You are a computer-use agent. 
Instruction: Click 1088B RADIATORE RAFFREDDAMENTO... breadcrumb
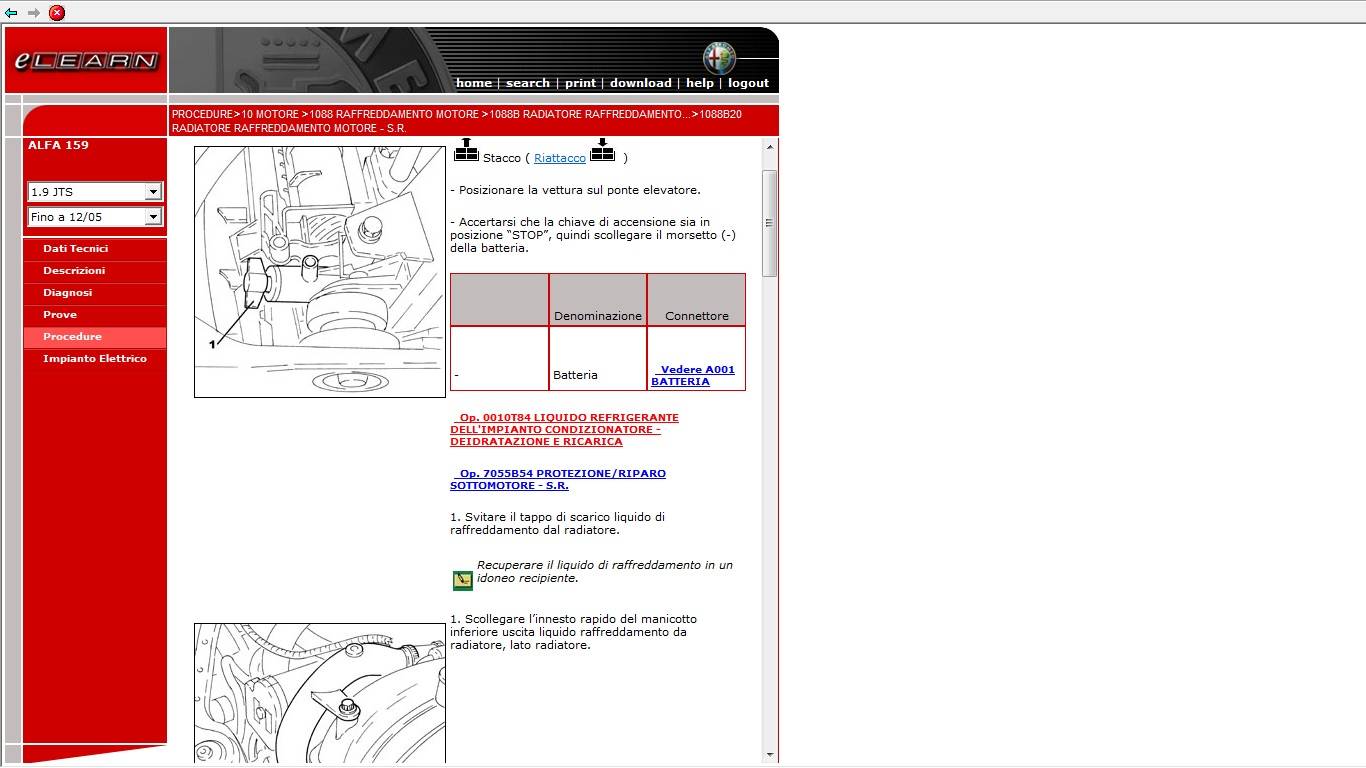pos(590,115)
